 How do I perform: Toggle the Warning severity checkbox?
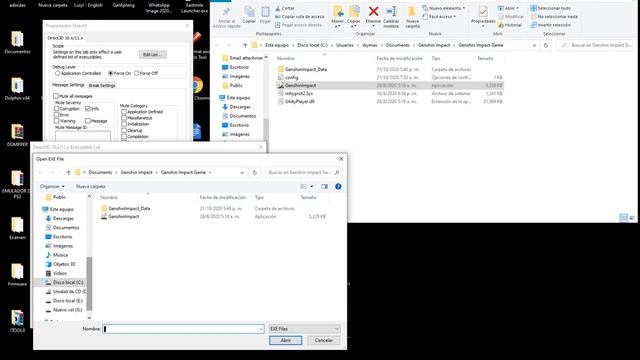[x=56, y=121]
